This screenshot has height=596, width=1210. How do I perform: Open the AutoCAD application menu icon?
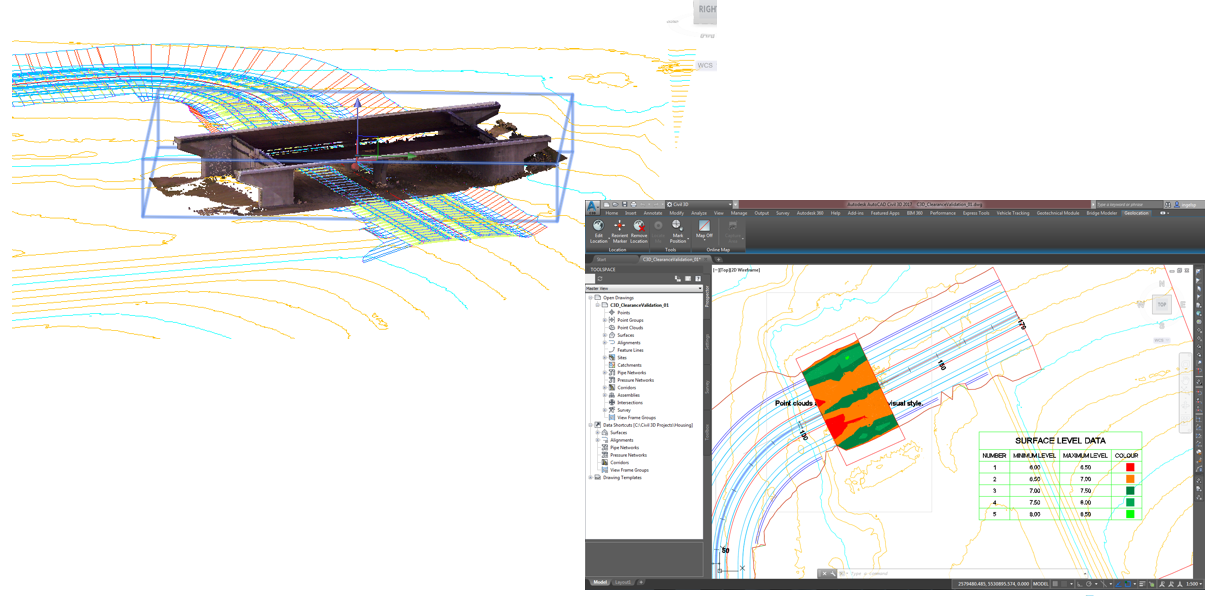(x=591, y=206)
